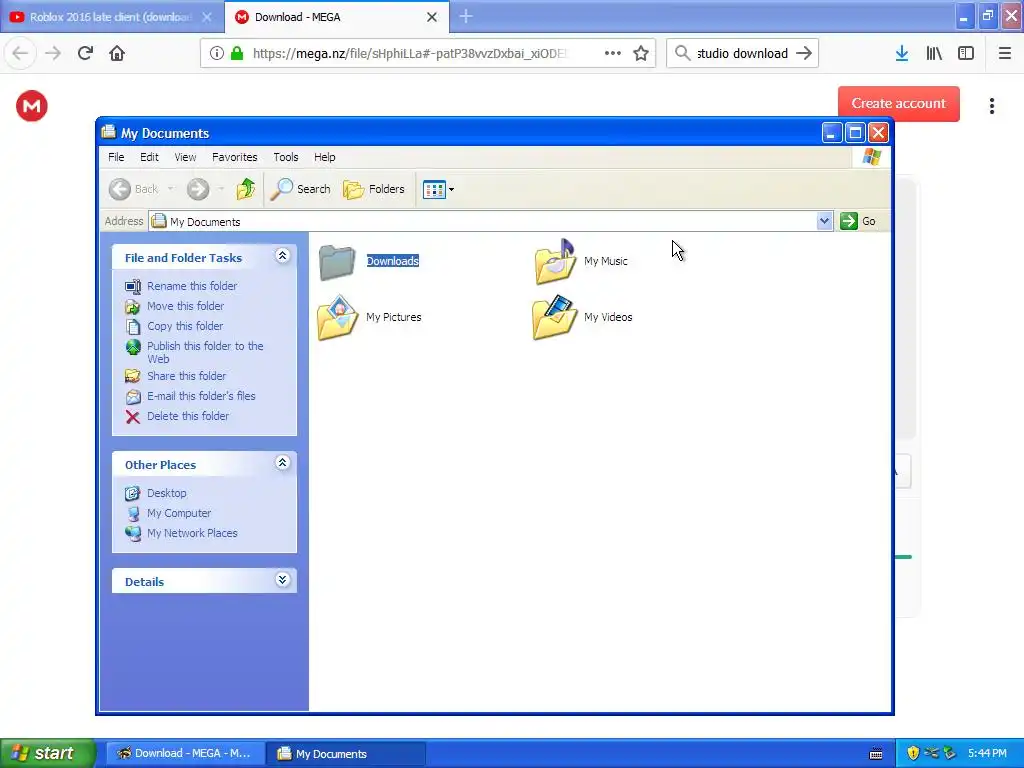Open the File menu
Image resolution: width=1024 pixels, height=768 pixels.
coord(116,157)
